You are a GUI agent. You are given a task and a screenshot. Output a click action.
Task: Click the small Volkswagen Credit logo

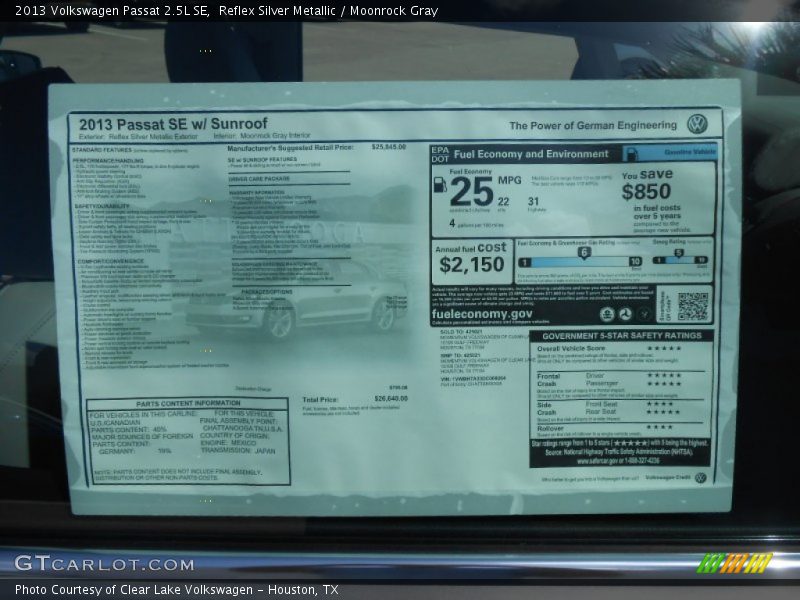[701, 478]
